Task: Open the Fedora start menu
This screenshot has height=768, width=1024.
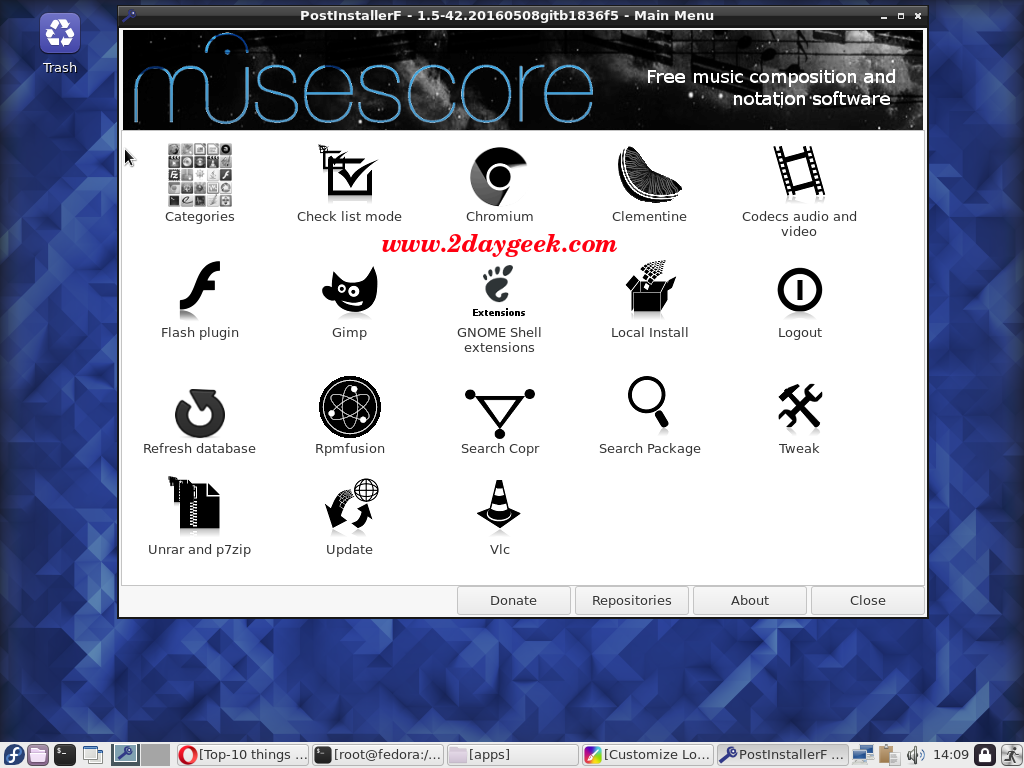Action: [x=12, y=755]
